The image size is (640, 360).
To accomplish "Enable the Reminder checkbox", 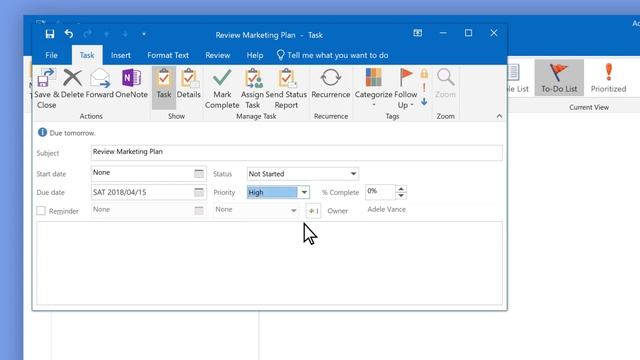I will [41, 211].
